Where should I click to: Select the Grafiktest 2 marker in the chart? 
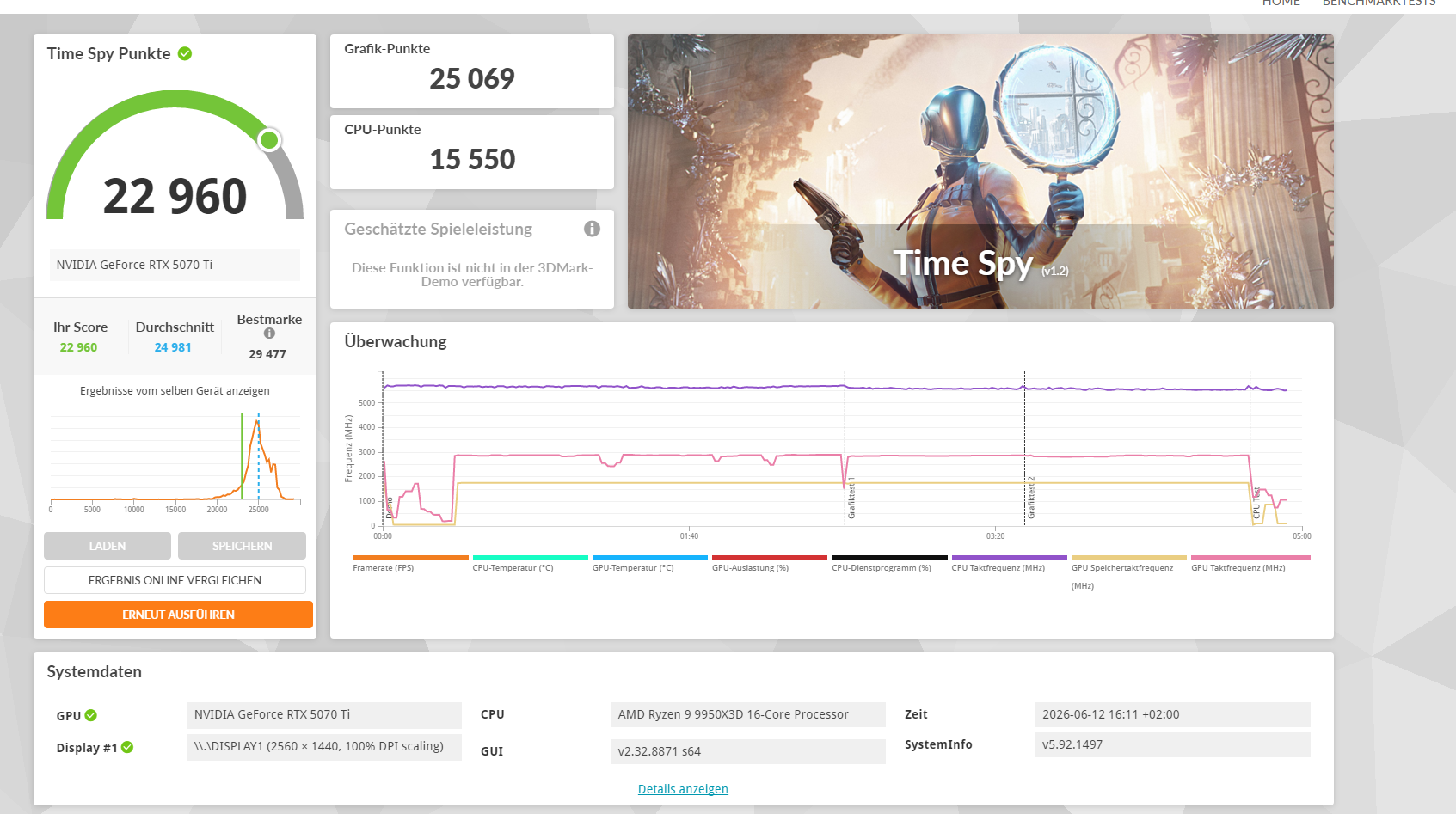(x=1031, y=498)
